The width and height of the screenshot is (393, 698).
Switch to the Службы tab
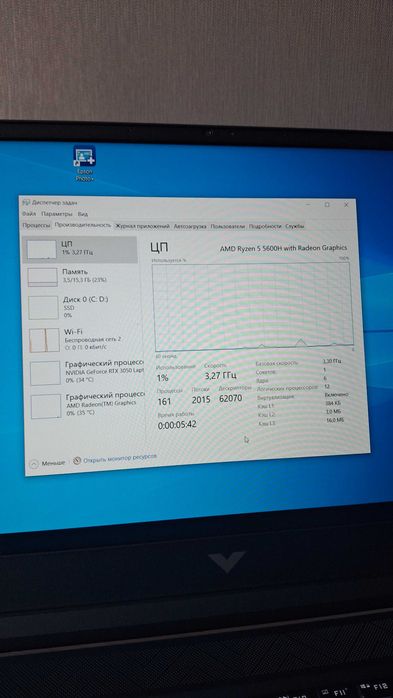pos(295,226)
